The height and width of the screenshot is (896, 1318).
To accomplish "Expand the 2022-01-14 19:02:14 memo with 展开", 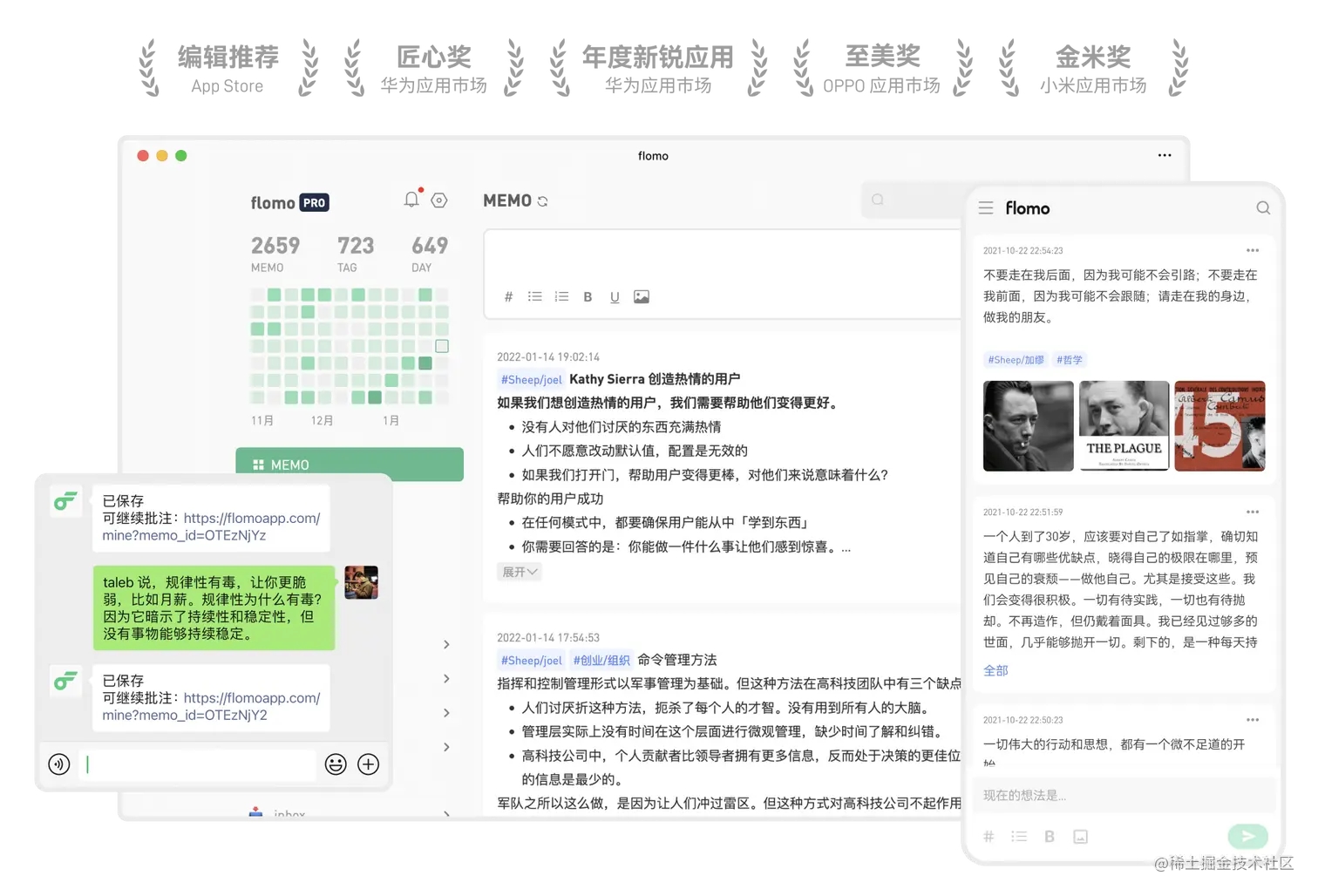I will [520, 572].
